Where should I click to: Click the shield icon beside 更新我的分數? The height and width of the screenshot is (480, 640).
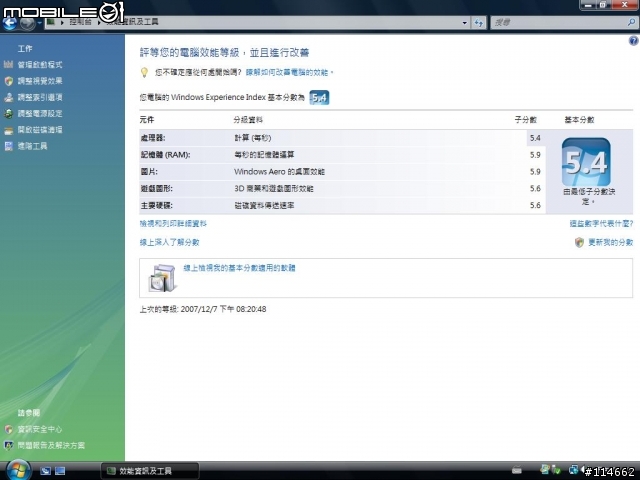pos(579,242)
